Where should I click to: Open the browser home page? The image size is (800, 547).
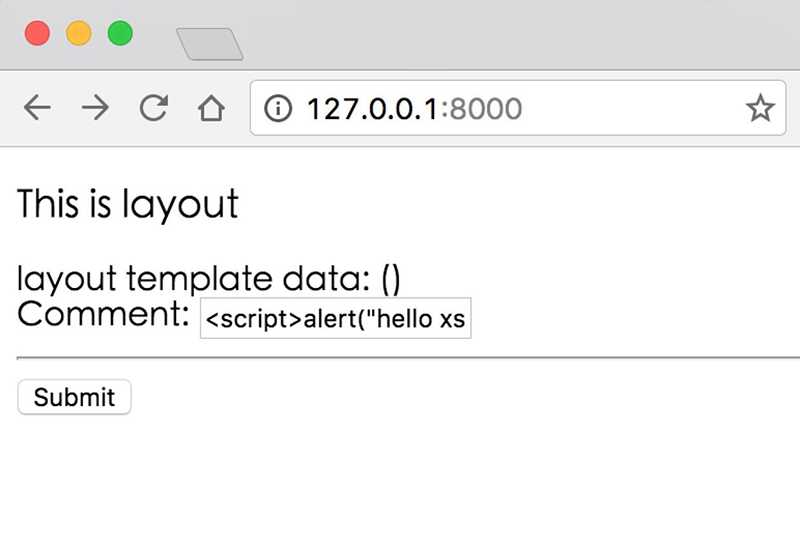(211, 108)
